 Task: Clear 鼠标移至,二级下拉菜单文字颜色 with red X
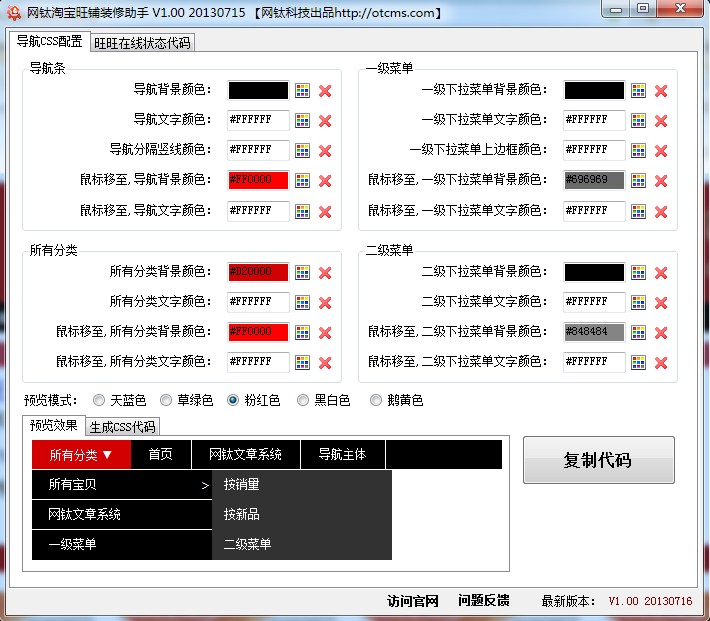coord(661,363)
